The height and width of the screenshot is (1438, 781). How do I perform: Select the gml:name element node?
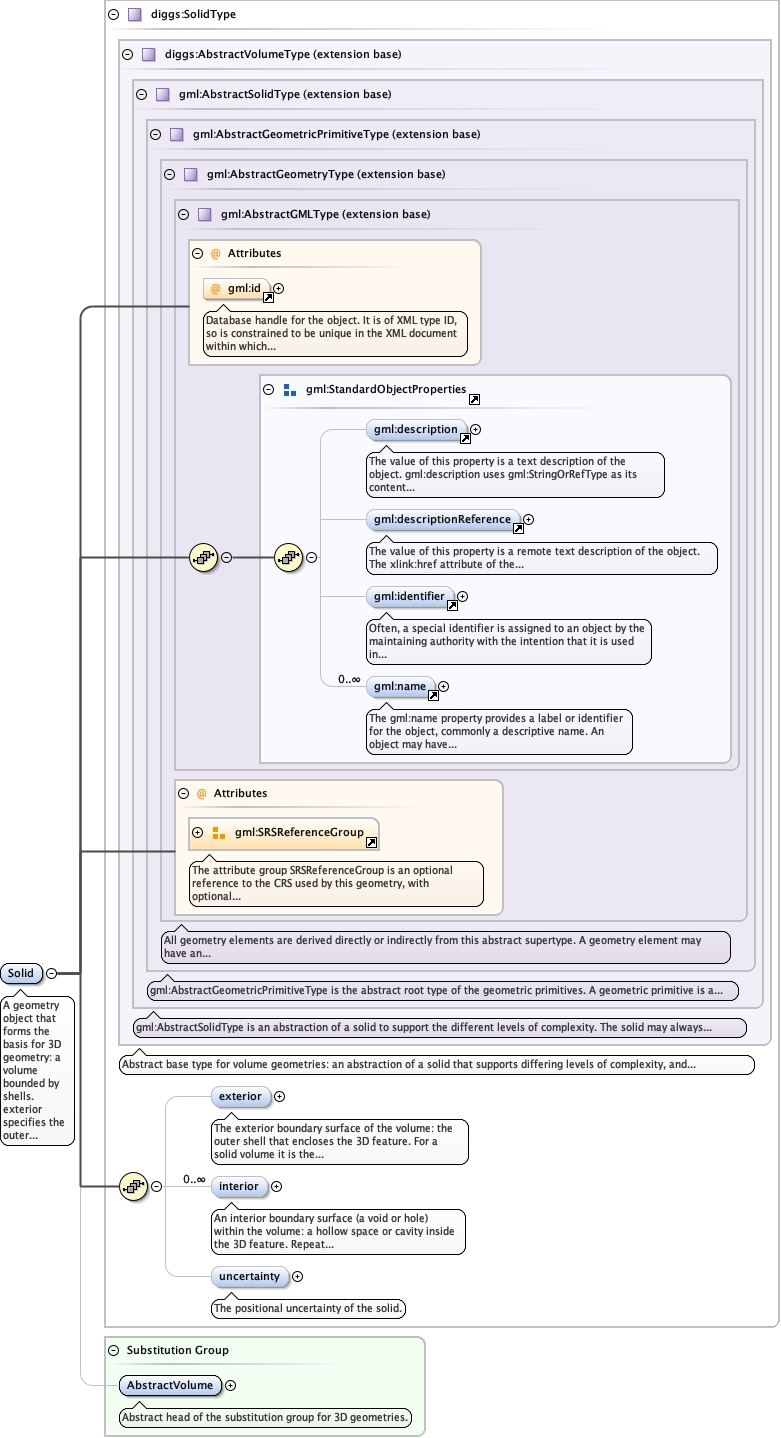pyautogui.click(x=400, y=687)
